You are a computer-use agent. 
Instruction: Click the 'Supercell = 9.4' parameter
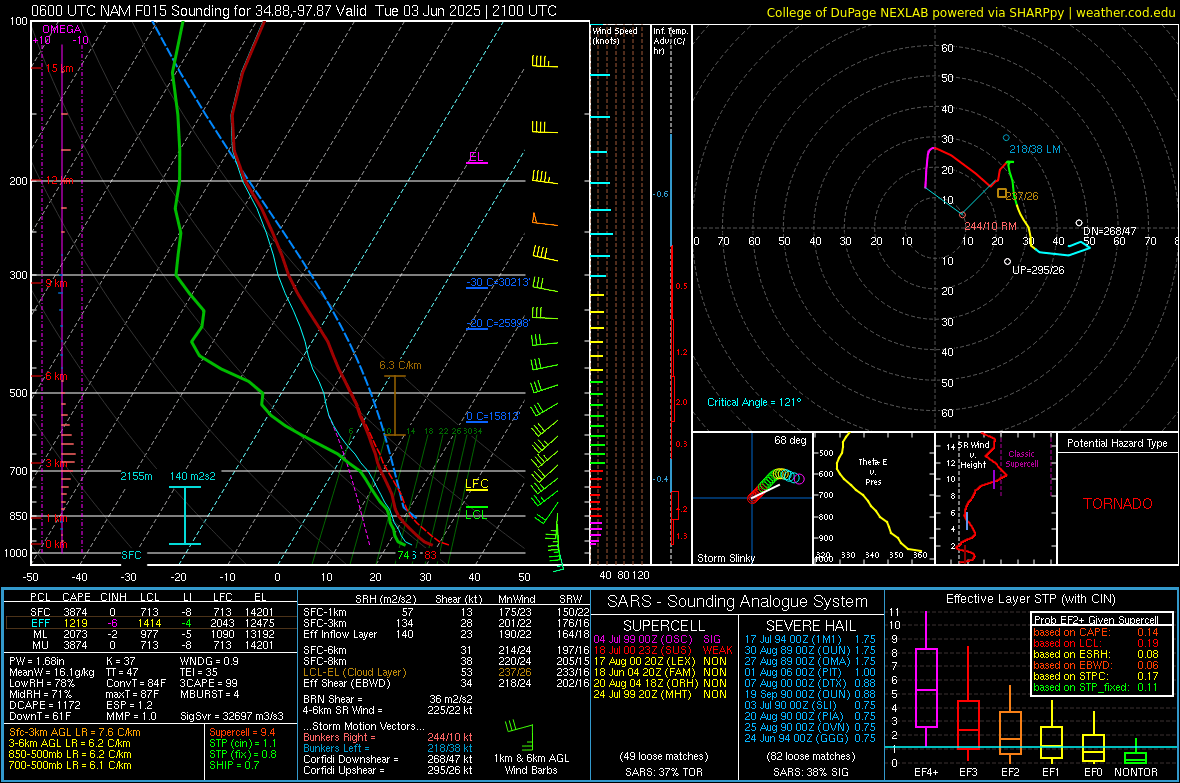pyautogui.click(x=242, y=732)
